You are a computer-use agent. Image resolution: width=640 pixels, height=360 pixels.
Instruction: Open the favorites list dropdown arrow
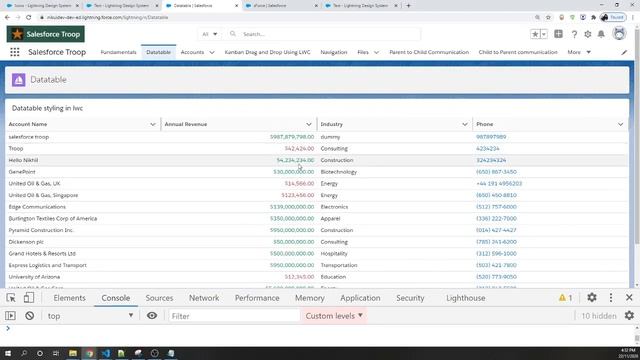(x=544, y=34)
